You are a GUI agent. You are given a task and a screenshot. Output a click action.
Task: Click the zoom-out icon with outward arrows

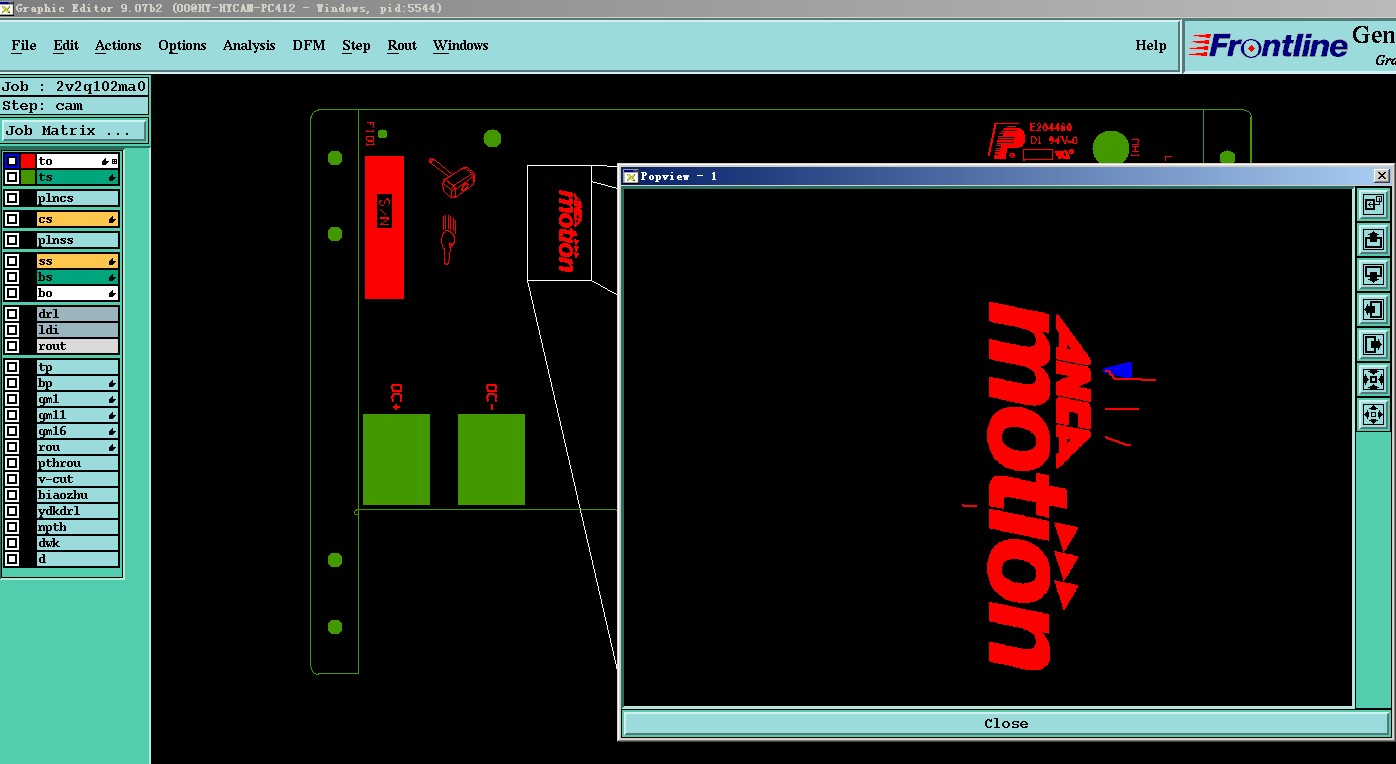point(1373,414)
